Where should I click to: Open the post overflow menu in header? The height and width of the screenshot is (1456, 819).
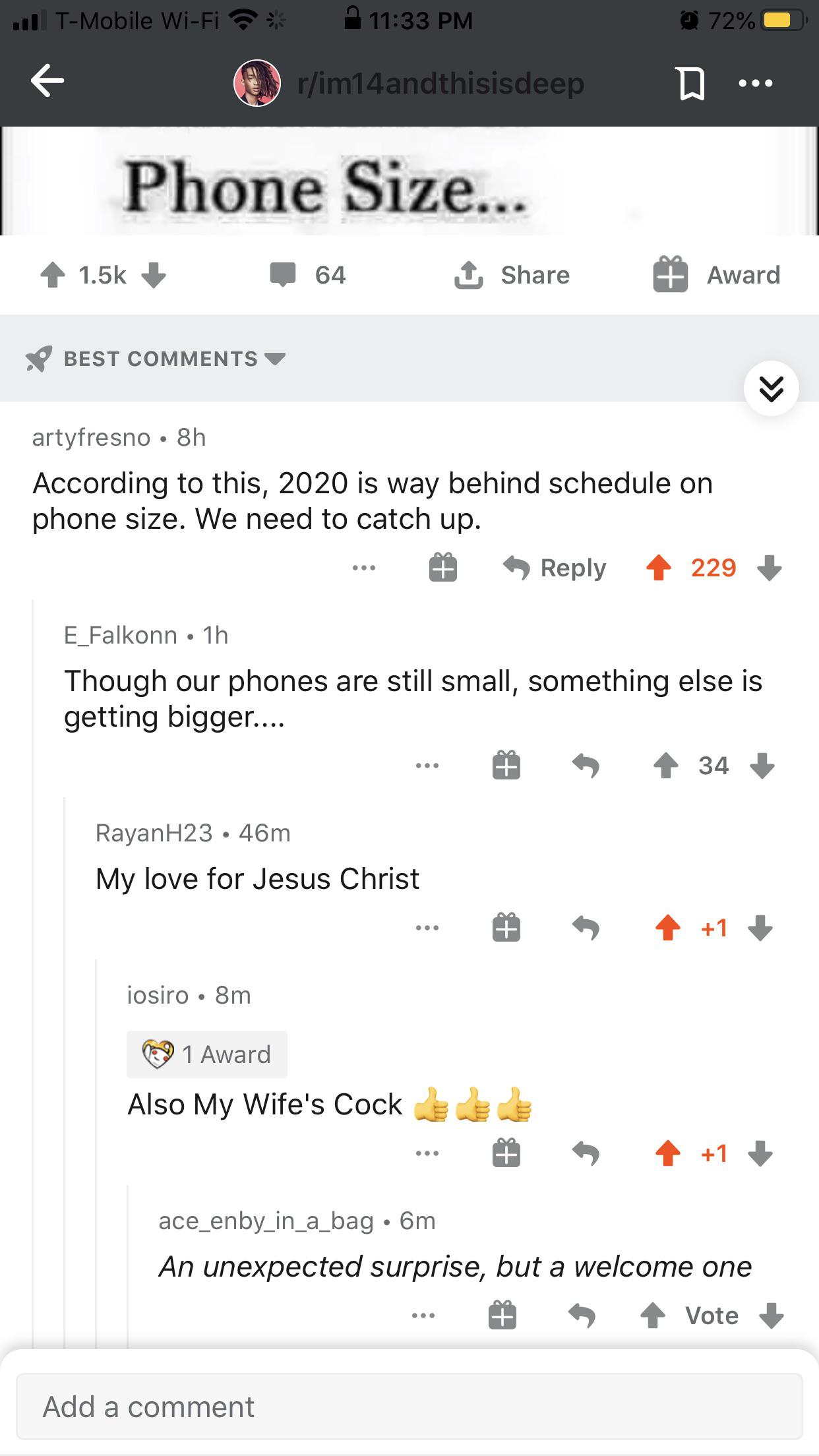point(756,84)
